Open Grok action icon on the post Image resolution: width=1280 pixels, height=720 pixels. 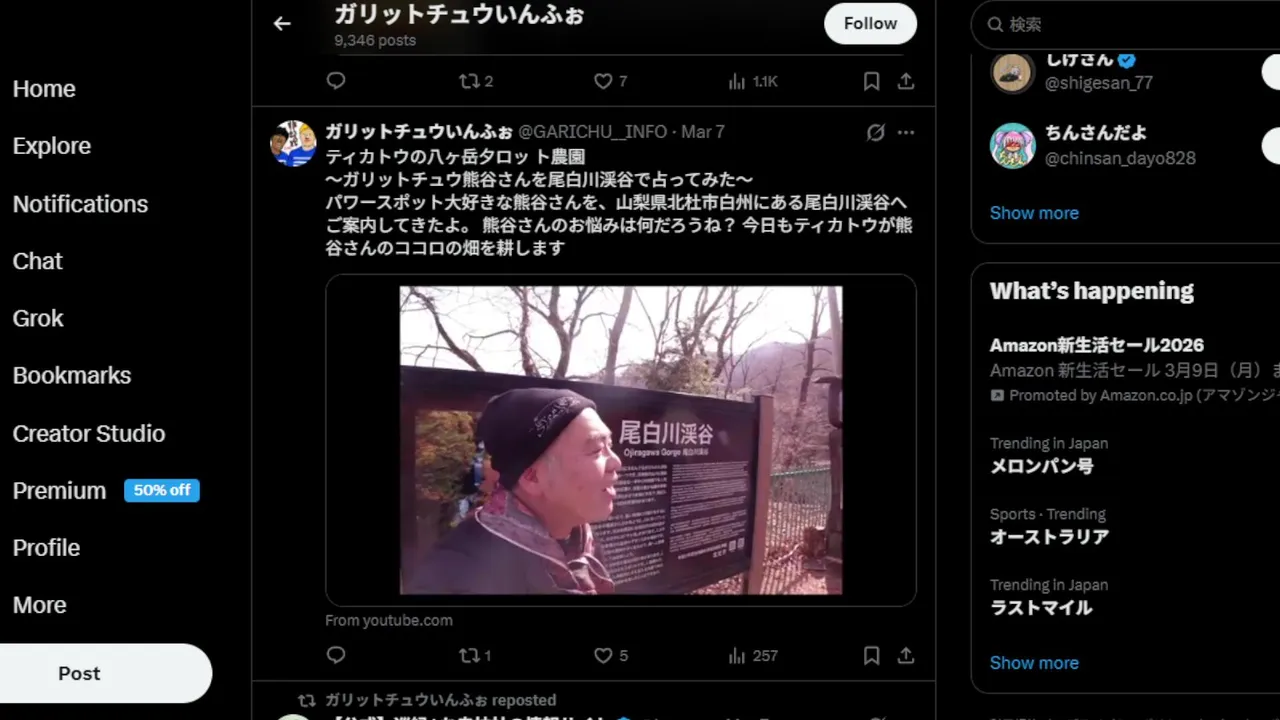[x=875, y=132]
